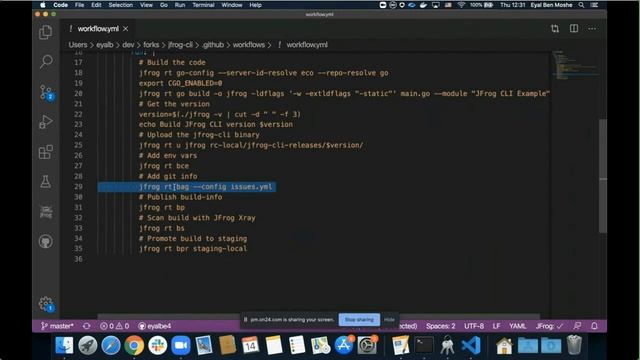Screen dimensions: 640x360
Task: Open the View menu
Action: pos(146,5)
